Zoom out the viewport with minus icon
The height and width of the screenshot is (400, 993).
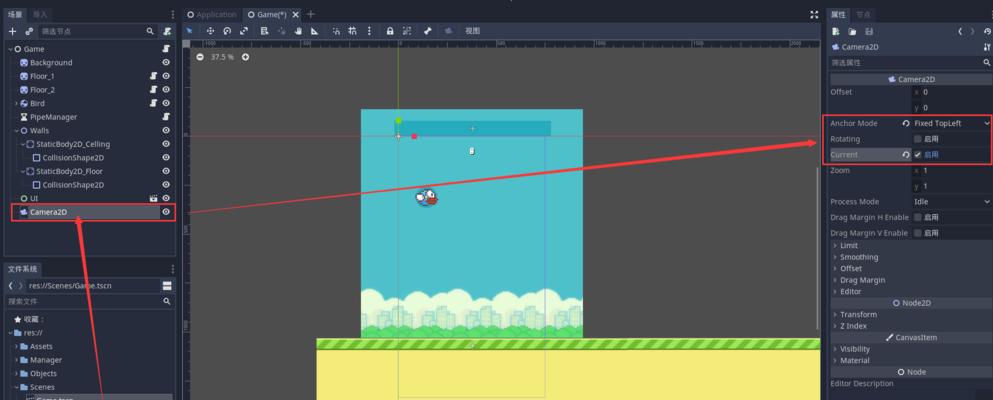200,57
